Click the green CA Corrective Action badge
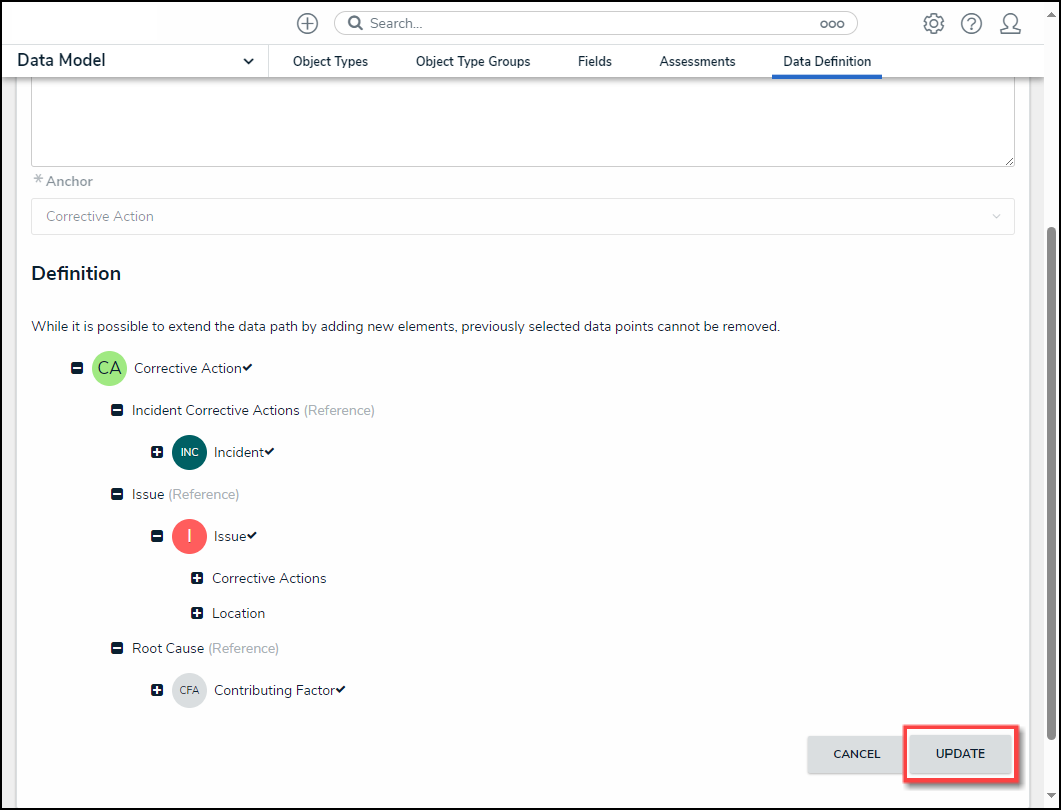The height and width of the screenshot is (810, 1061). [109, 368]
